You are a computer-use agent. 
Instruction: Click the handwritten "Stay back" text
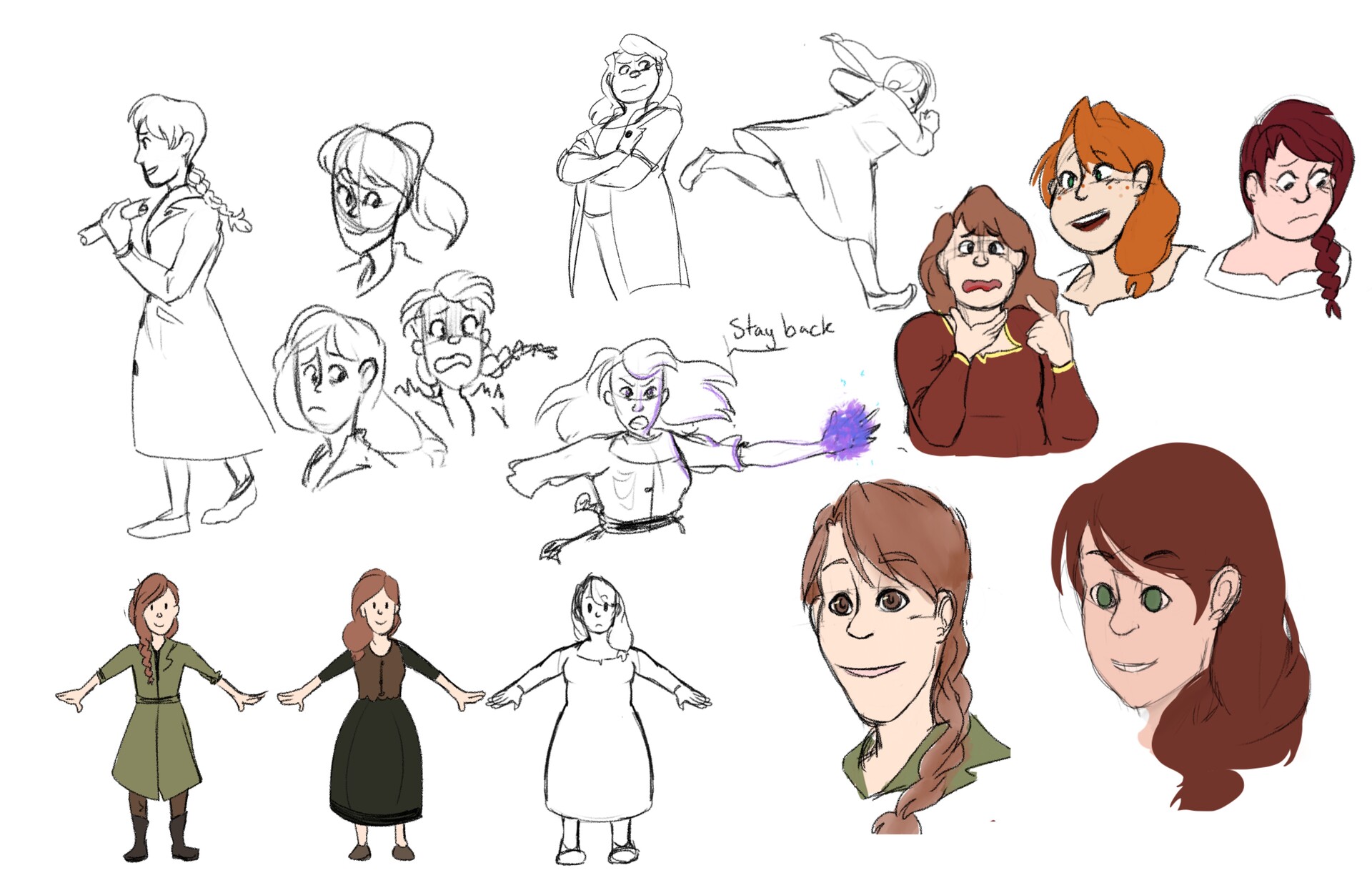click(x=781, y=330)
